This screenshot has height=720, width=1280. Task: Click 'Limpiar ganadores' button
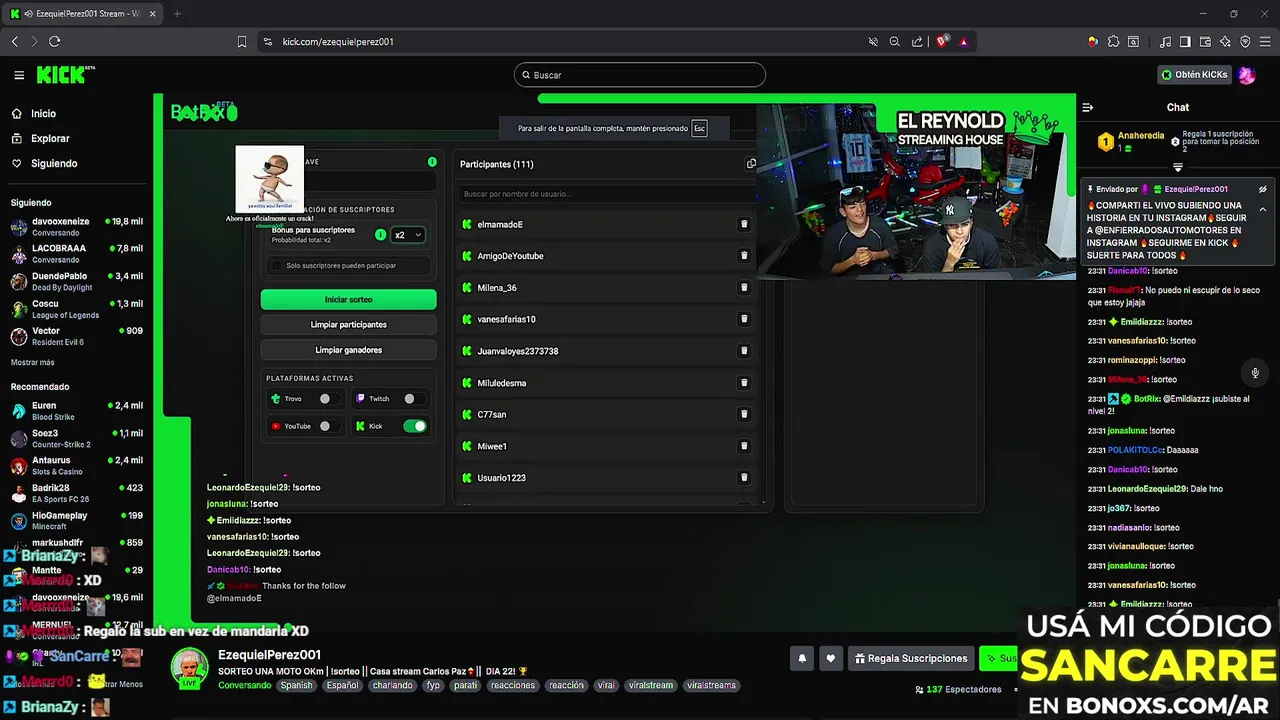[348, 350]
